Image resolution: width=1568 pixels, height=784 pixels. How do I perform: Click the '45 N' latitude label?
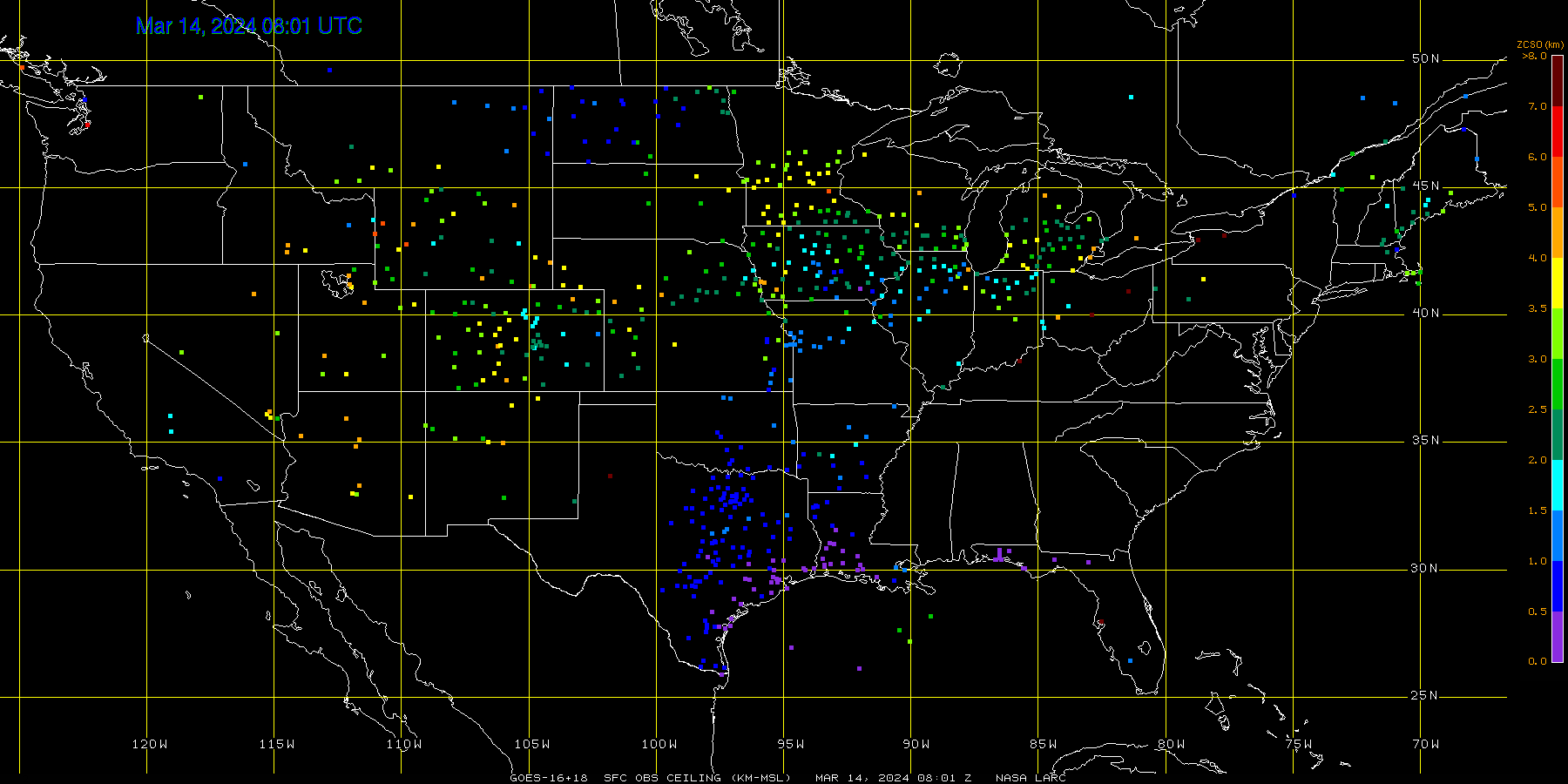point(1425,186)
